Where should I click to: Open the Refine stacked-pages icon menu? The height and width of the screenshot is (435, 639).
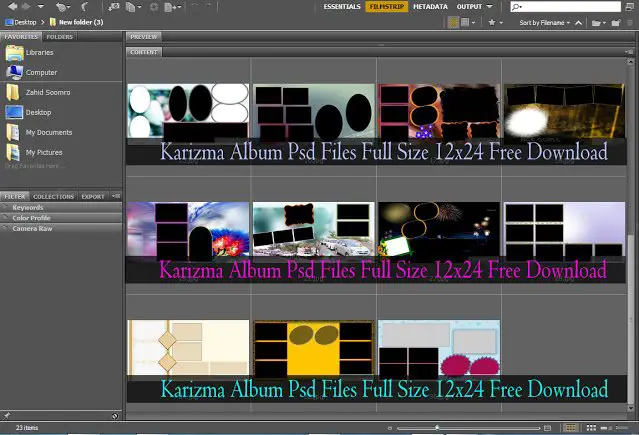[x=133, y=7]
